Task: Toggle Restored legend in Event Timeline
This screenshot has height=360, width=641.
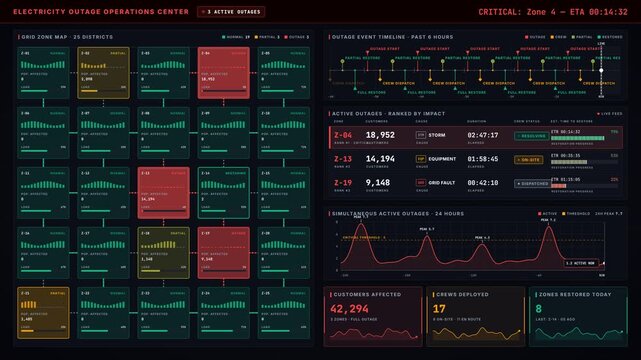Action: point(610,37)
